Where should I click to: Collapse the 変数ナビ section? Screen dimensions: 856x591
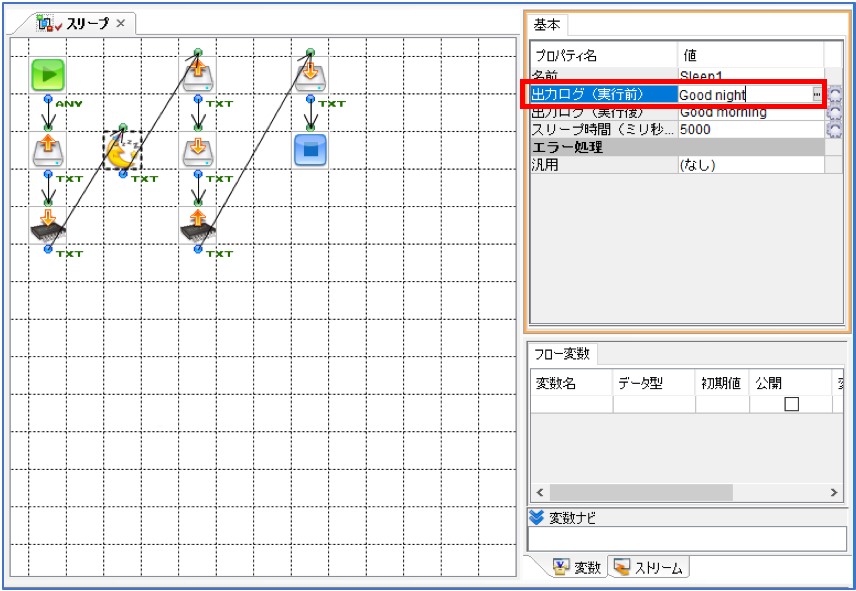point(537,517)
